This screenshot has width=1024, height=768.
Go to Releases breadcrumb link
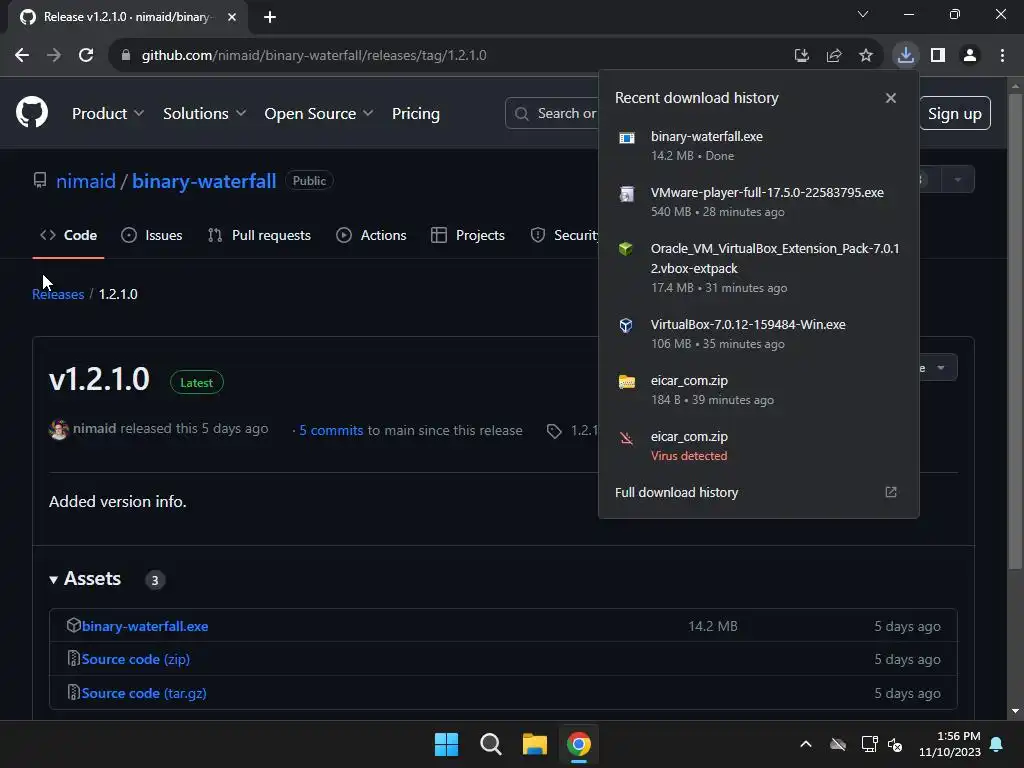click(58, 295)
